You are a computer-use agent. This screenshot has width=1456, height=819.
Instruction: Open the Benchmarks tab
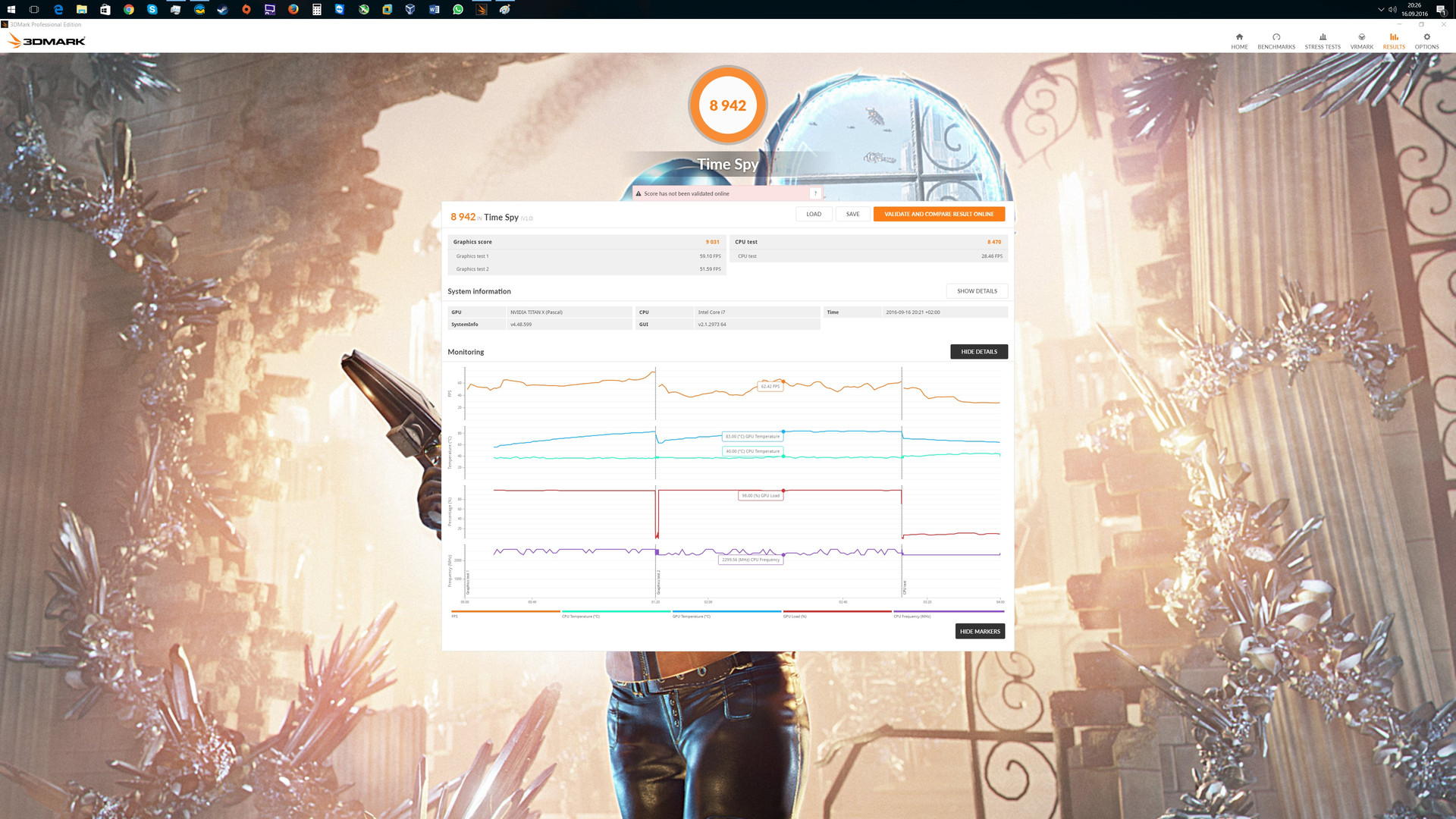(x=1276, y=41)
